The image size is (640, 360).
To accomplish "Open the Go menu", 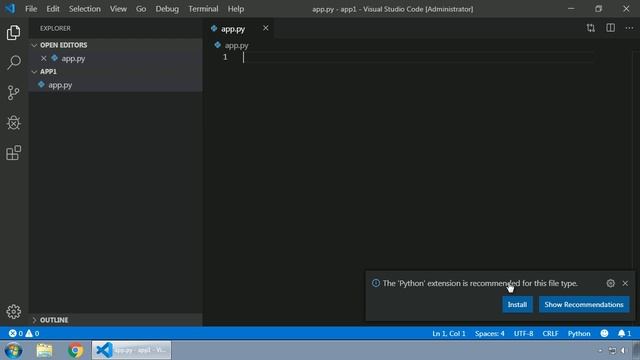I will click(141, 9).
